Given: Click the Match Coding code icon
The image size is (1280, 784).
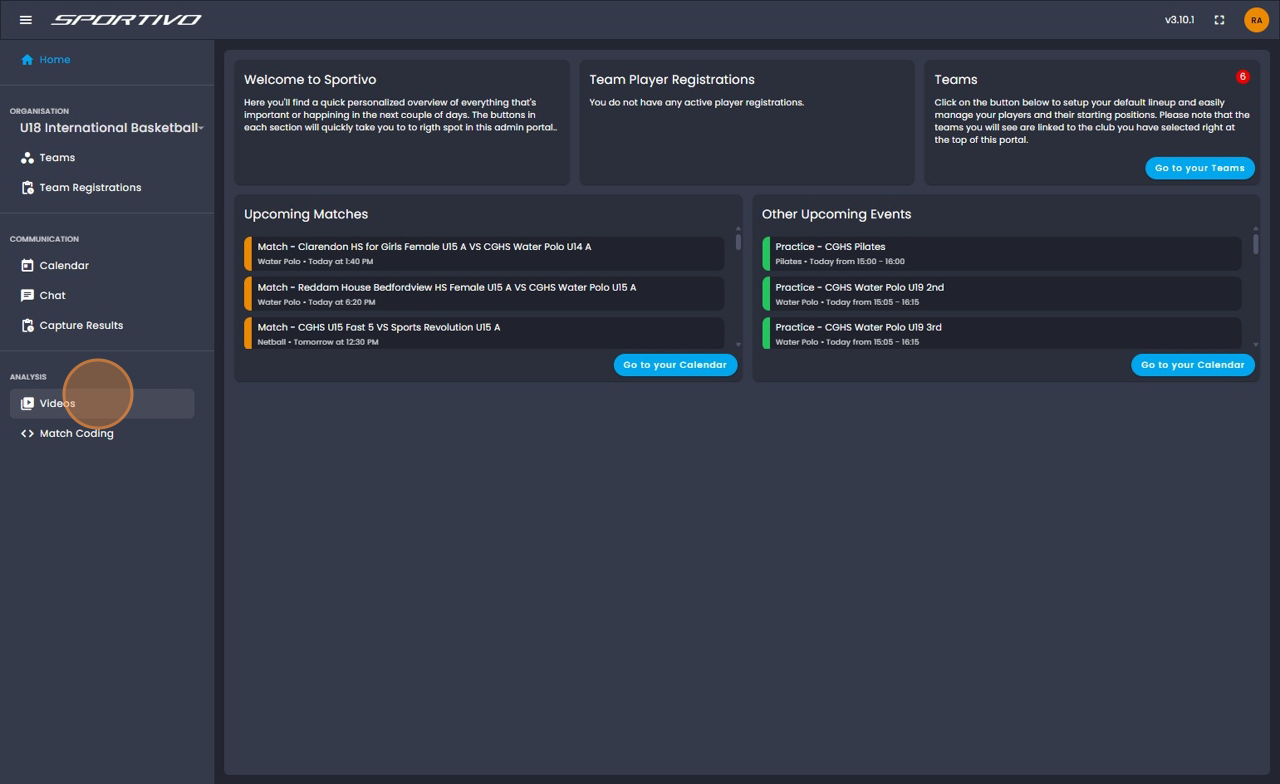Looking at the screenshot, I should pos(27,434).
